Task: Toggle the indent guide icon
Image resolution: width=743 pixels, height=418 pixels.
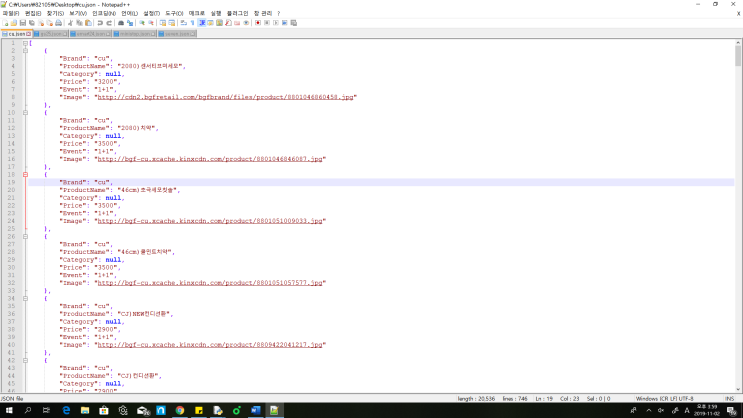Action: [x=202, y=23]
